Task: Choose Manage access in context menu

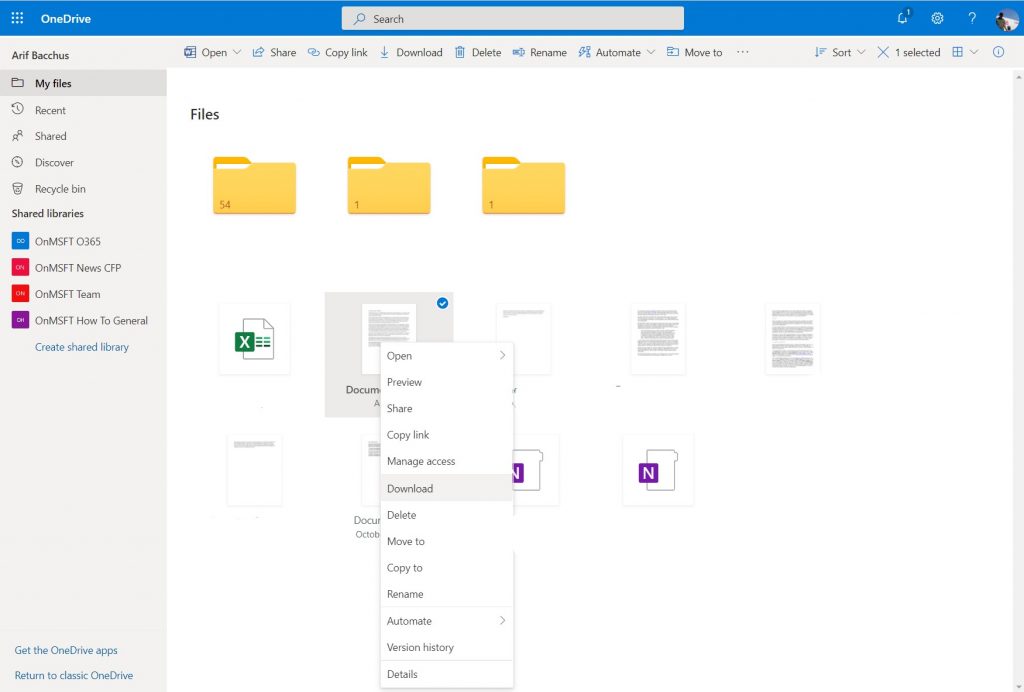Action: pos(447,461)
